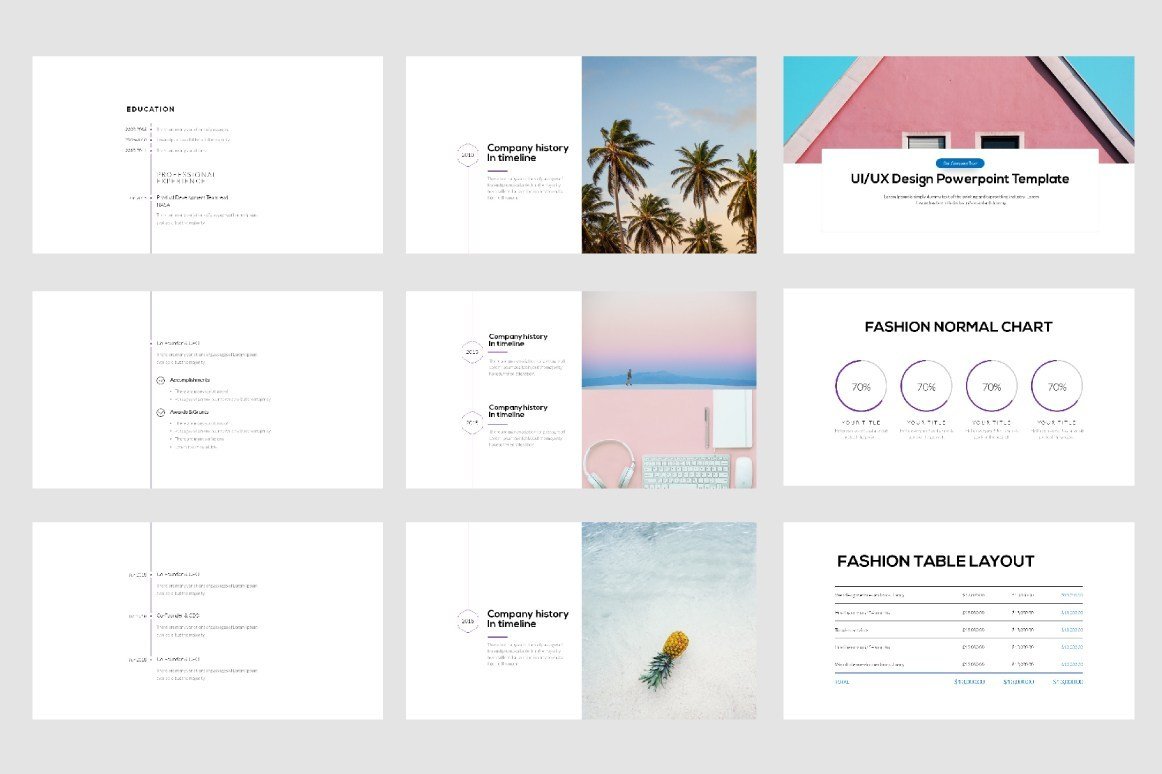Select the NASA text under Professional Experience
The width and height of the screenshot is (1162, 774).
[x=163, y=205]
